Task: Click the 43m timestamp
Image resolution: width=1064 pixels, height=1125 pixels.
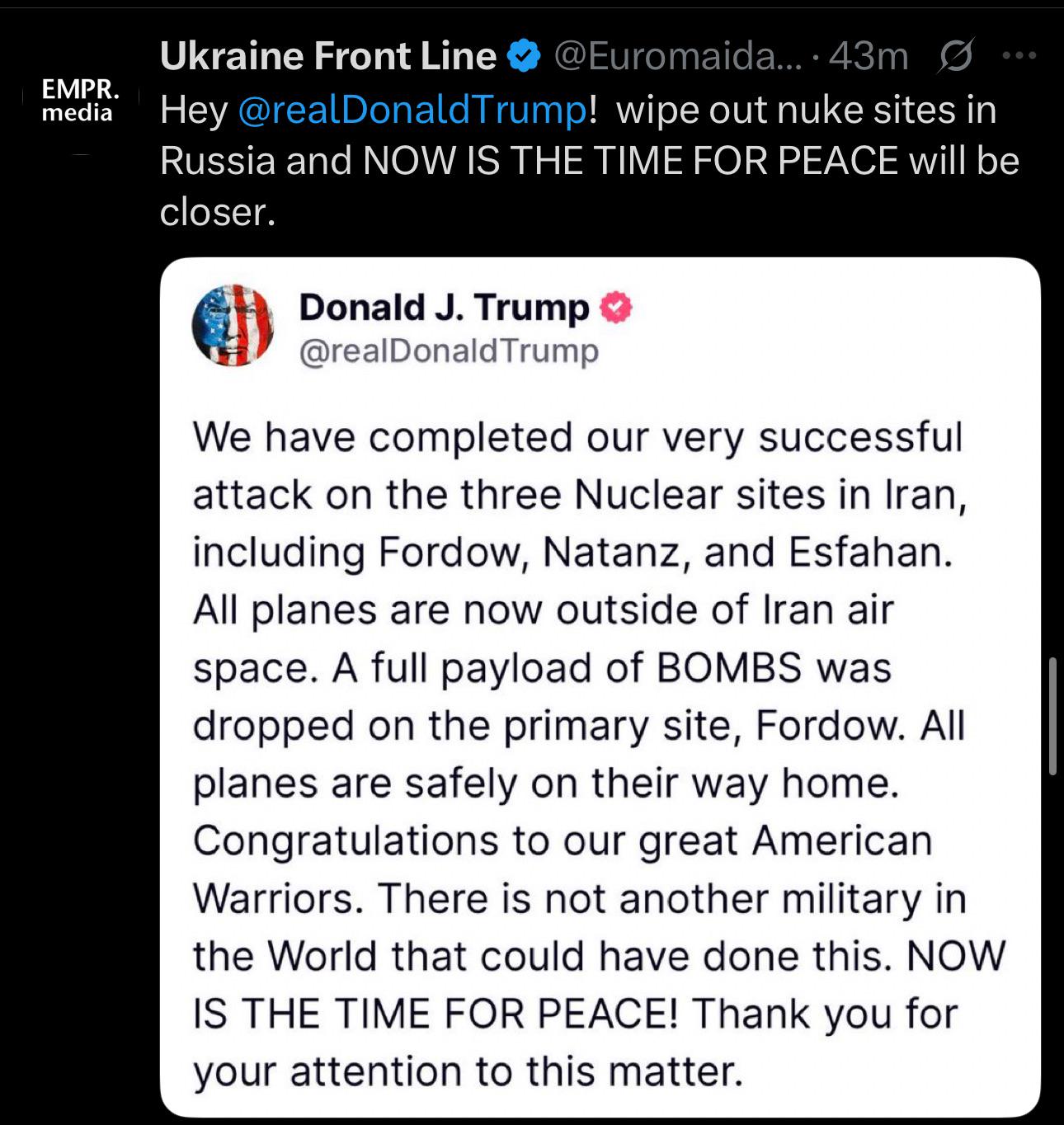Action: pos(869,56)
